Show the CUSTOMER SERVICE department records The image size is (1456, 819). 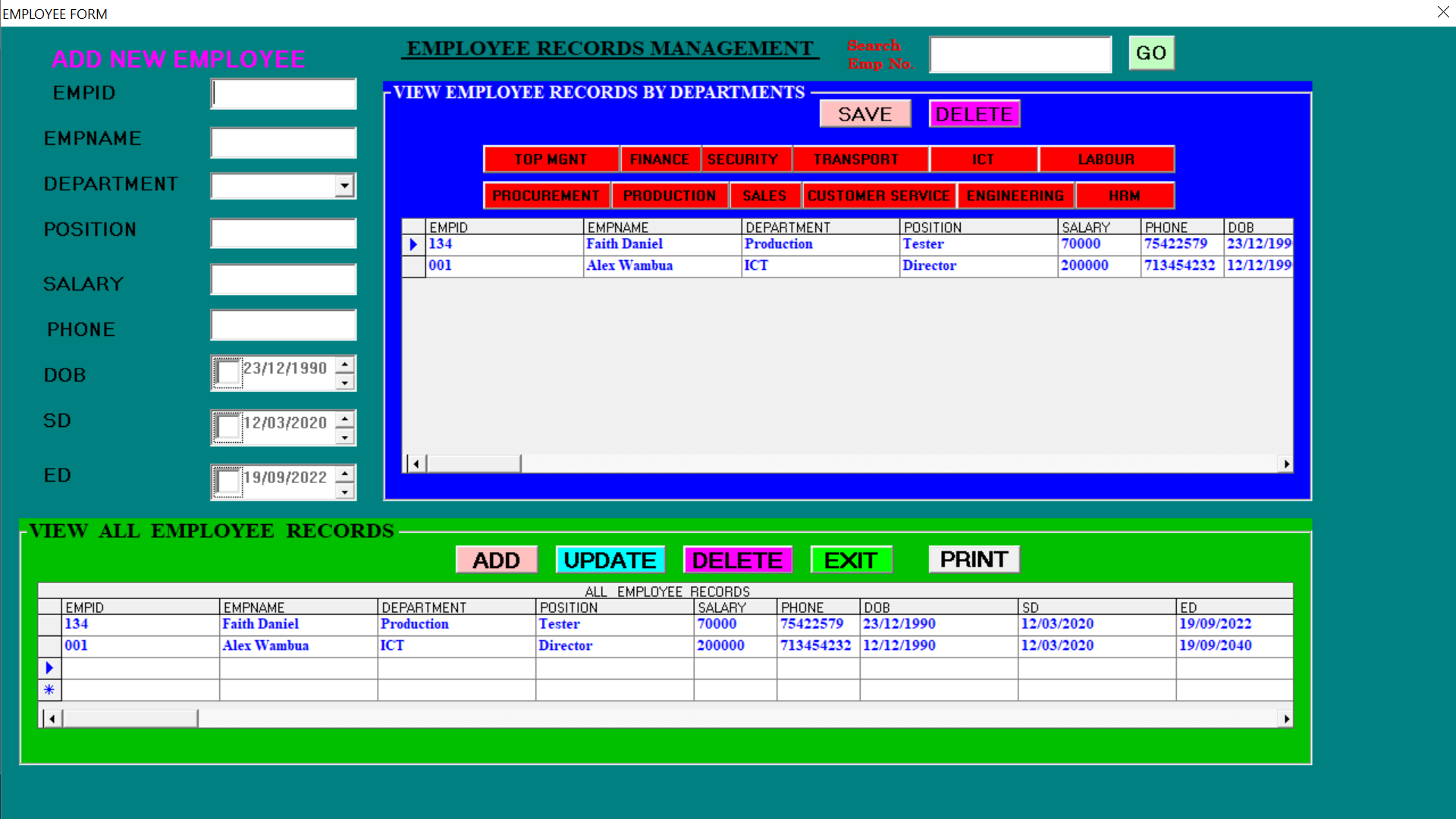878,196
